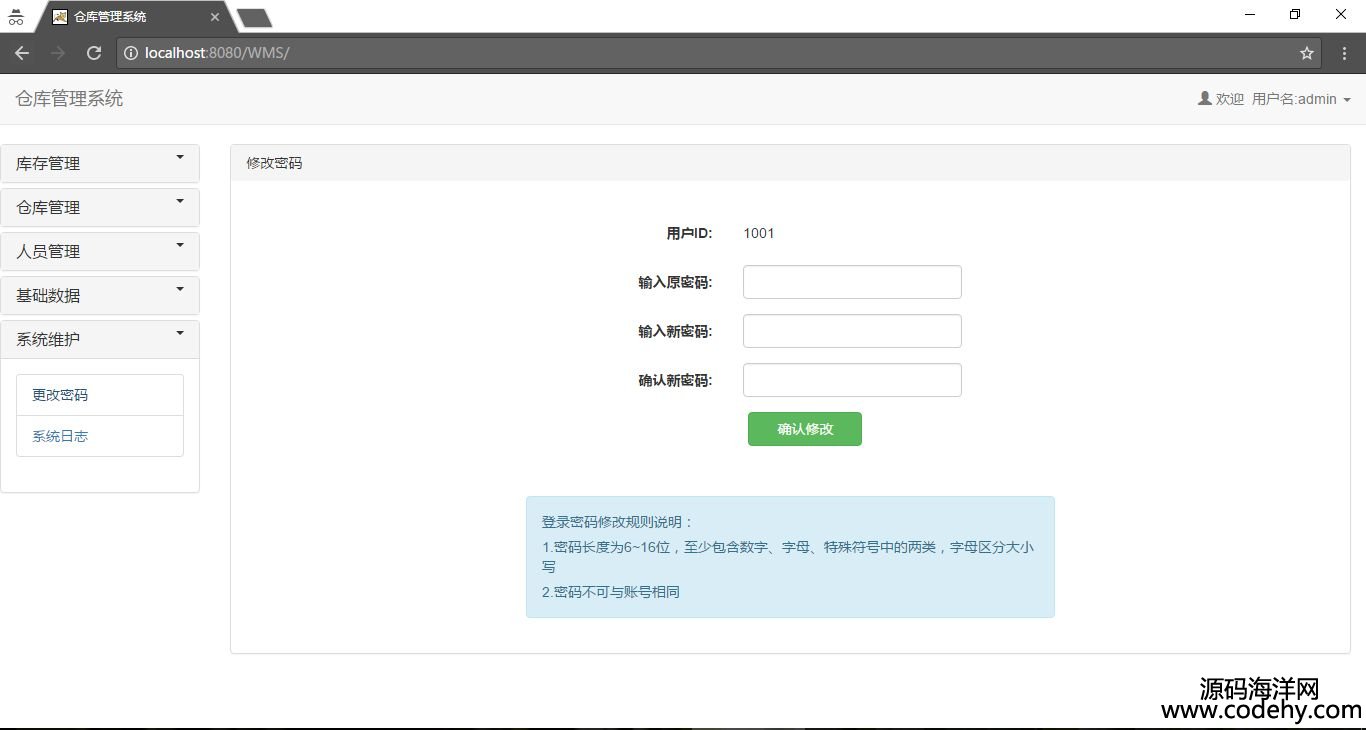The image size is (1366, 730).
Task: Click the 输入原密码 input field
Action: 852,282
